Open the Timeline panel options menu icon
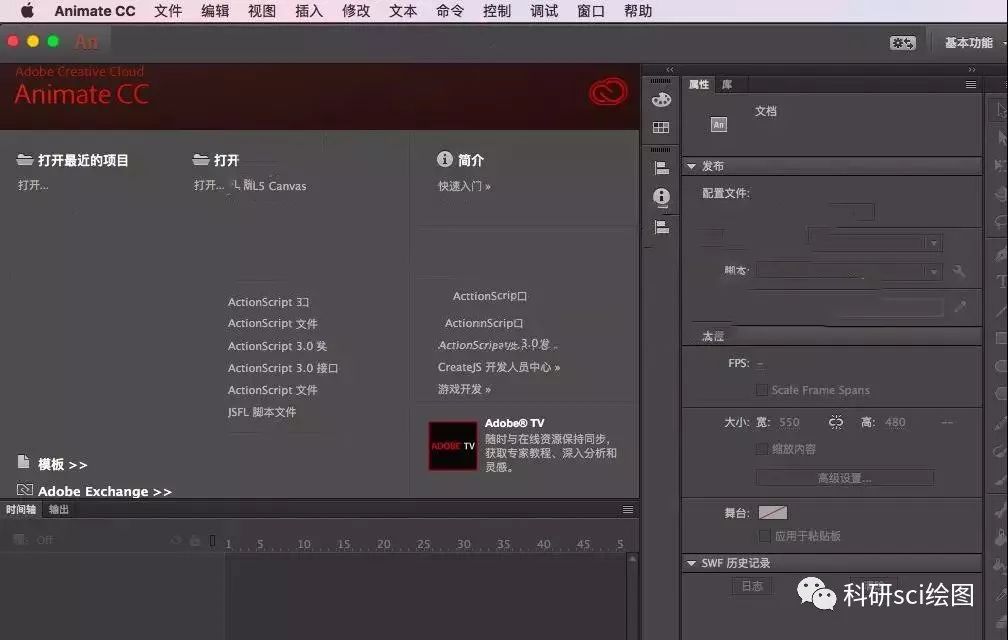The image size is (1008, 640). click(628, 510)
